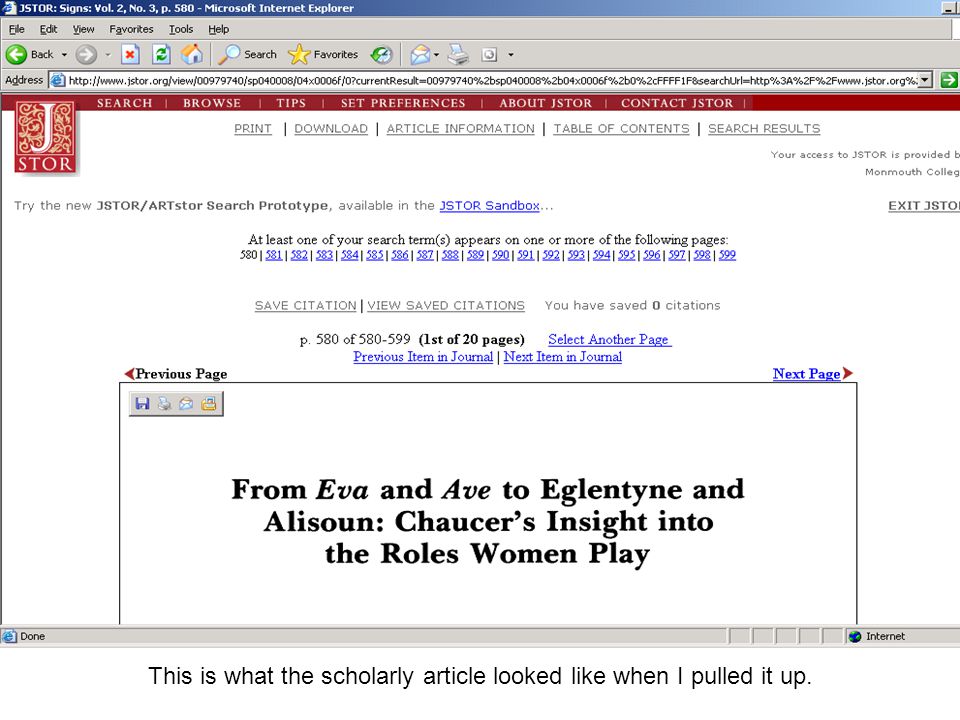Viewport: 960px width, 720px height.
Task: Open the Favorites menu
Action: tap(131, 29)
